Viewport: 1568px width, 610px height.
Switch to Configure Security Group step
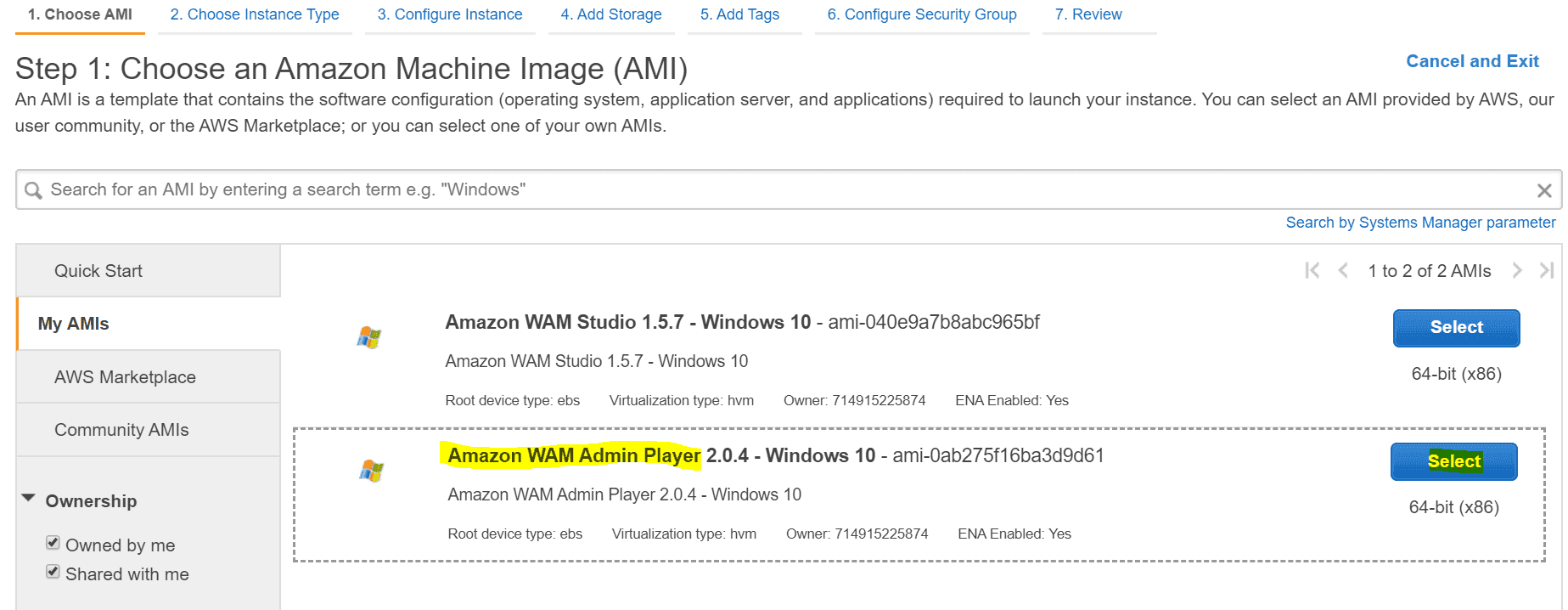pyautogui.click(x=921, y=14)
